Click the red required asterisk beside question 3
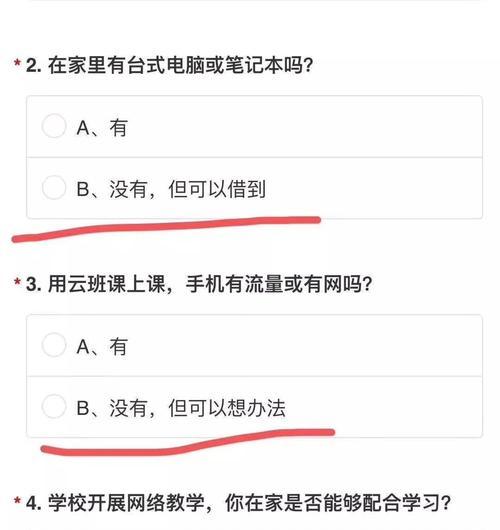Viewport: 500px width, 530px height. click(17, 282)
